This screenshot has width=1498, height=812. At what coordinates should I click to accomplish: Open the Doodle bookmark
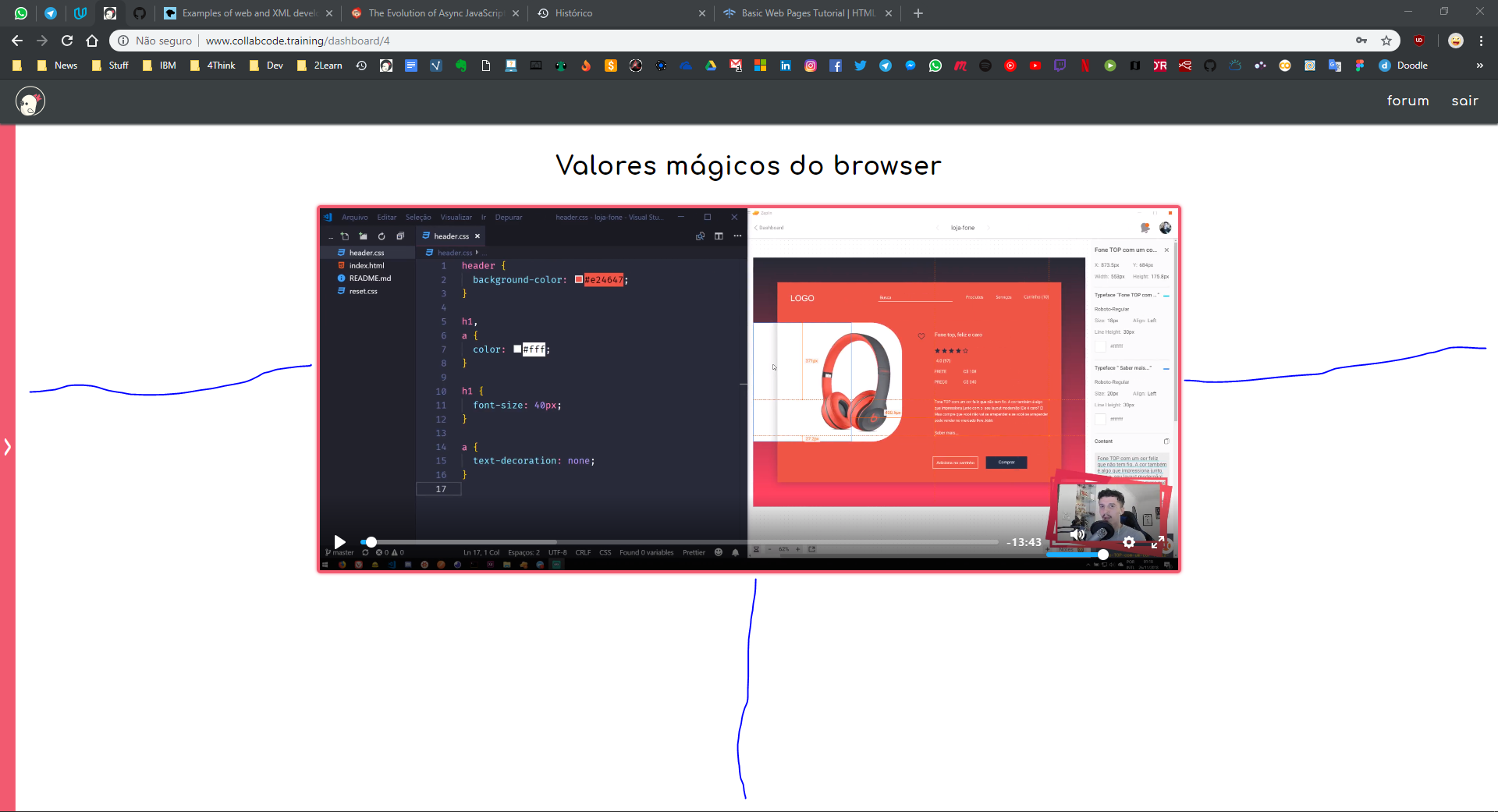click(x=1404, y=66)
